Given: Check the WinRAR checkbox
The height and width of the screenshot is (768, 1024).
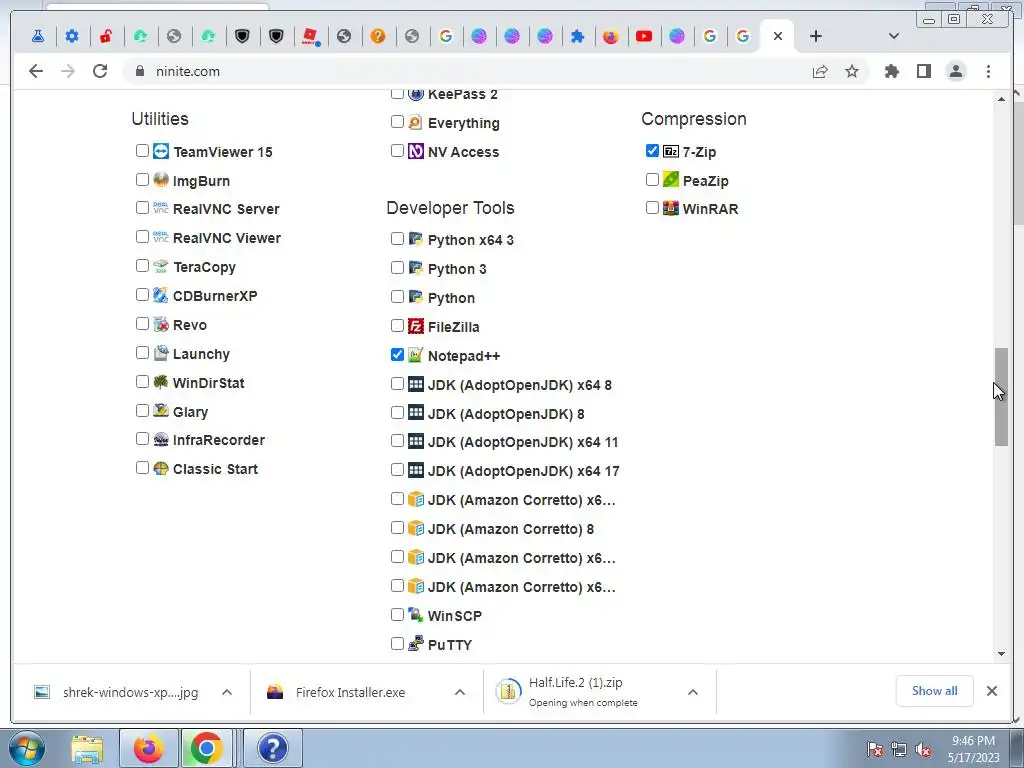Looking at the screenshot, I should point(652,208).
